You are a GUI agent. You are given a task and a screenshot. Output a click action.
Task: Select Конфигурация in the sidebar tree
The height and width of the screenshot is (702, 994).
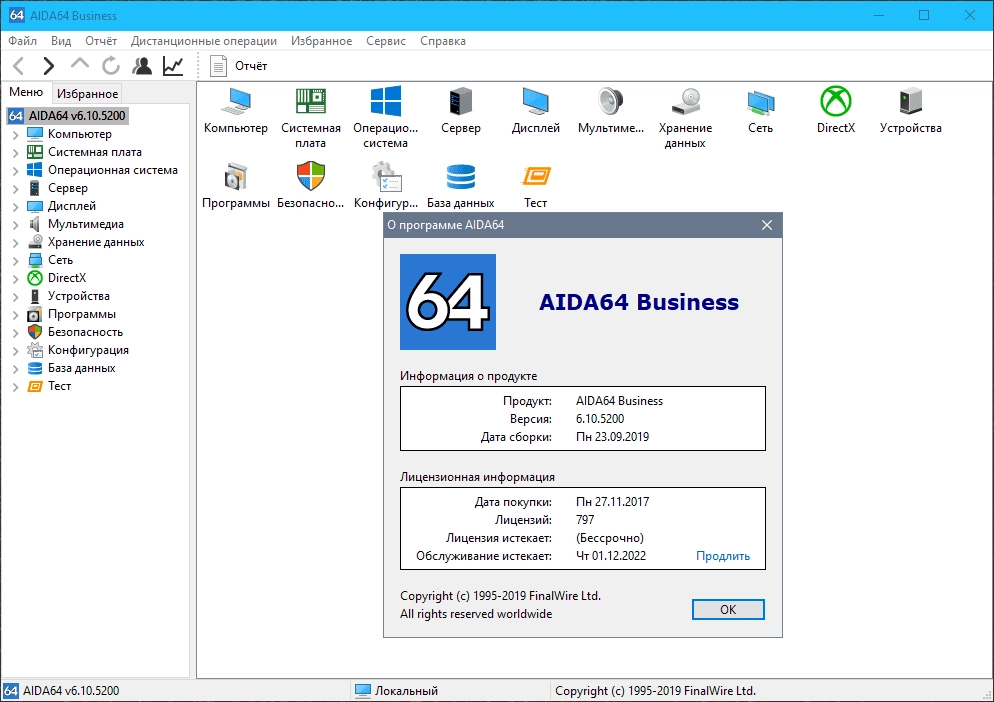pyautogui.click(x=88, y=350)
